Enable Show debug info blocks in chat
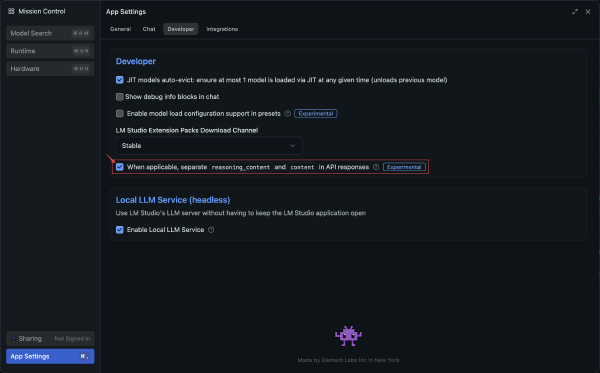 click(120, 97)
